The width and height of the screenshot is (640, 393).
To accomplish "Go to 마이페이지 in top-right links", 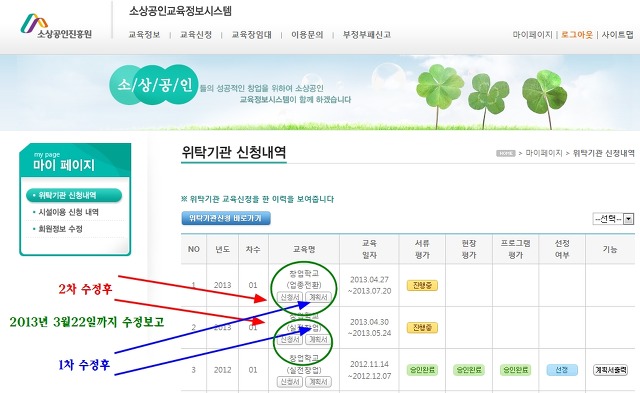I will [x=532, y=35].
